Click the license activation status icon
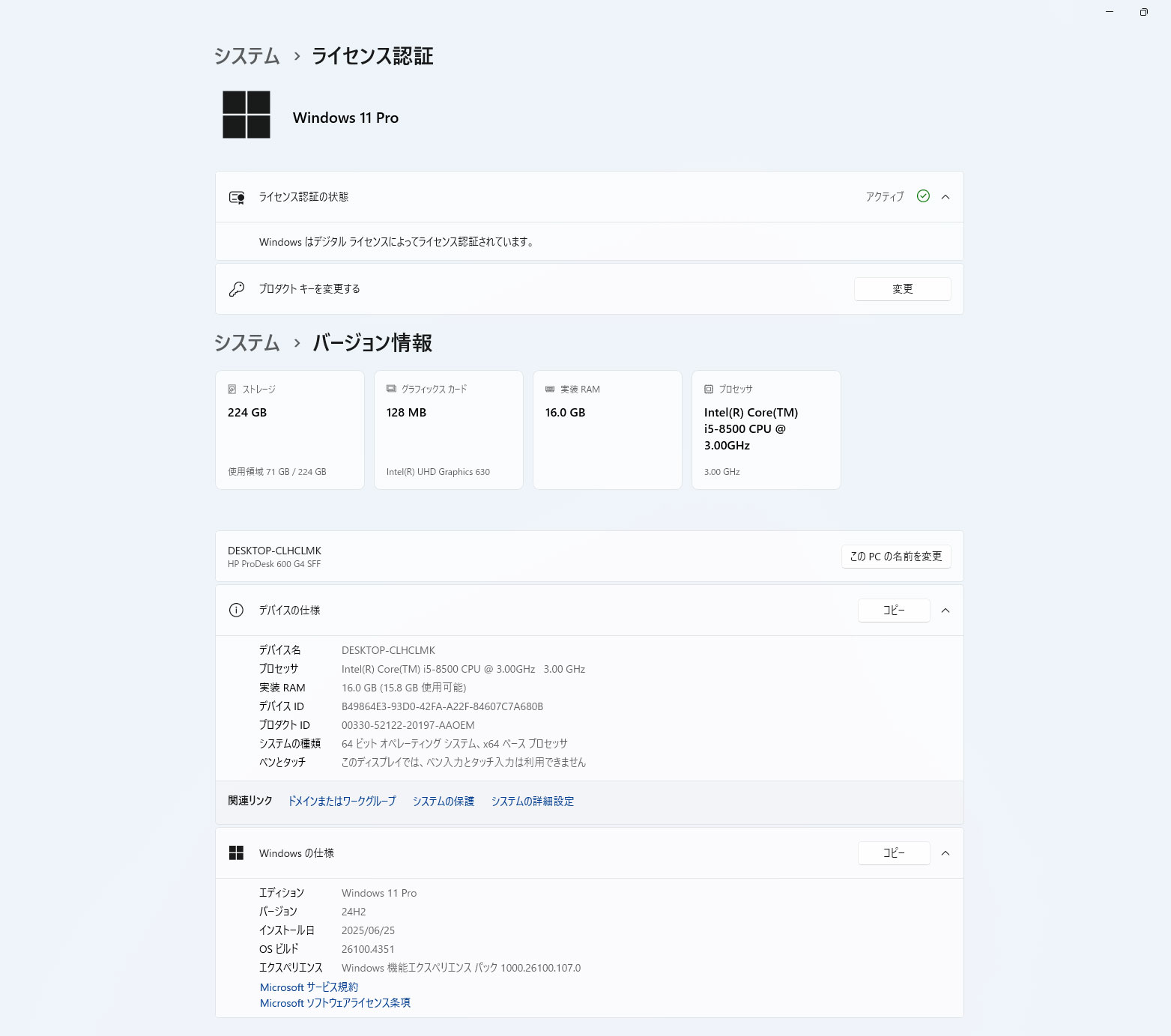 237,197
